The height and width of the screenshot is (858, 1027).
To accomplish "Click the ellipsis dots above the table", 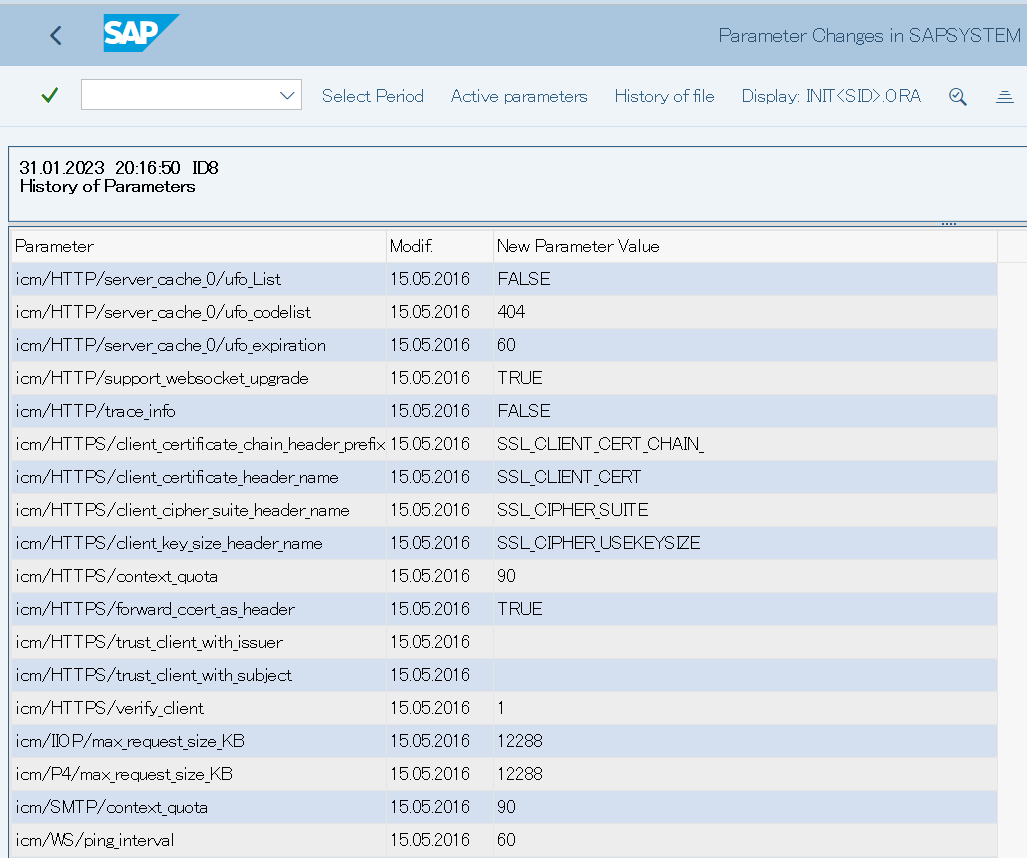I will click(947, 222).
